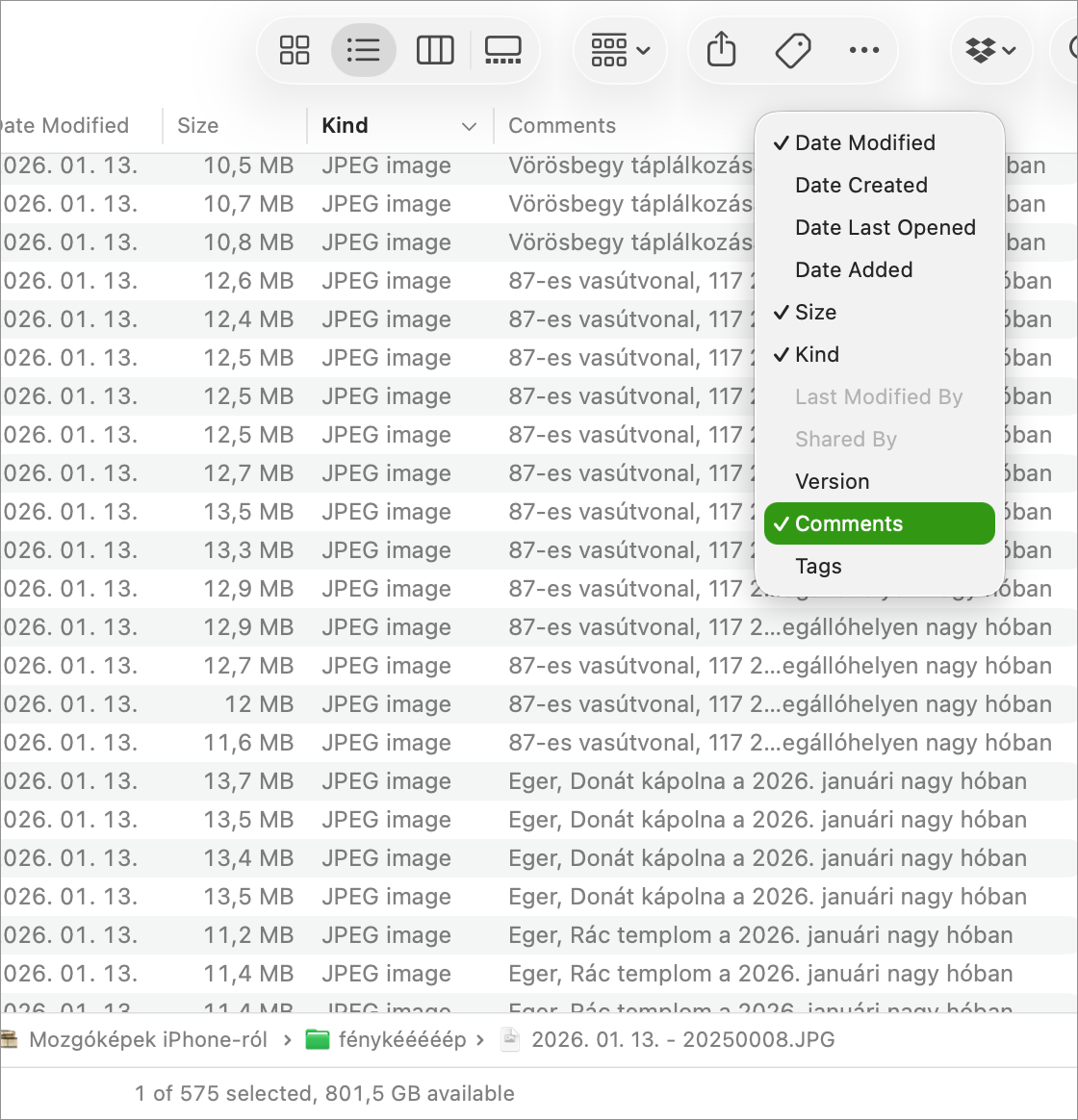Disable the Size column in menu

click(x=815, y=312)
